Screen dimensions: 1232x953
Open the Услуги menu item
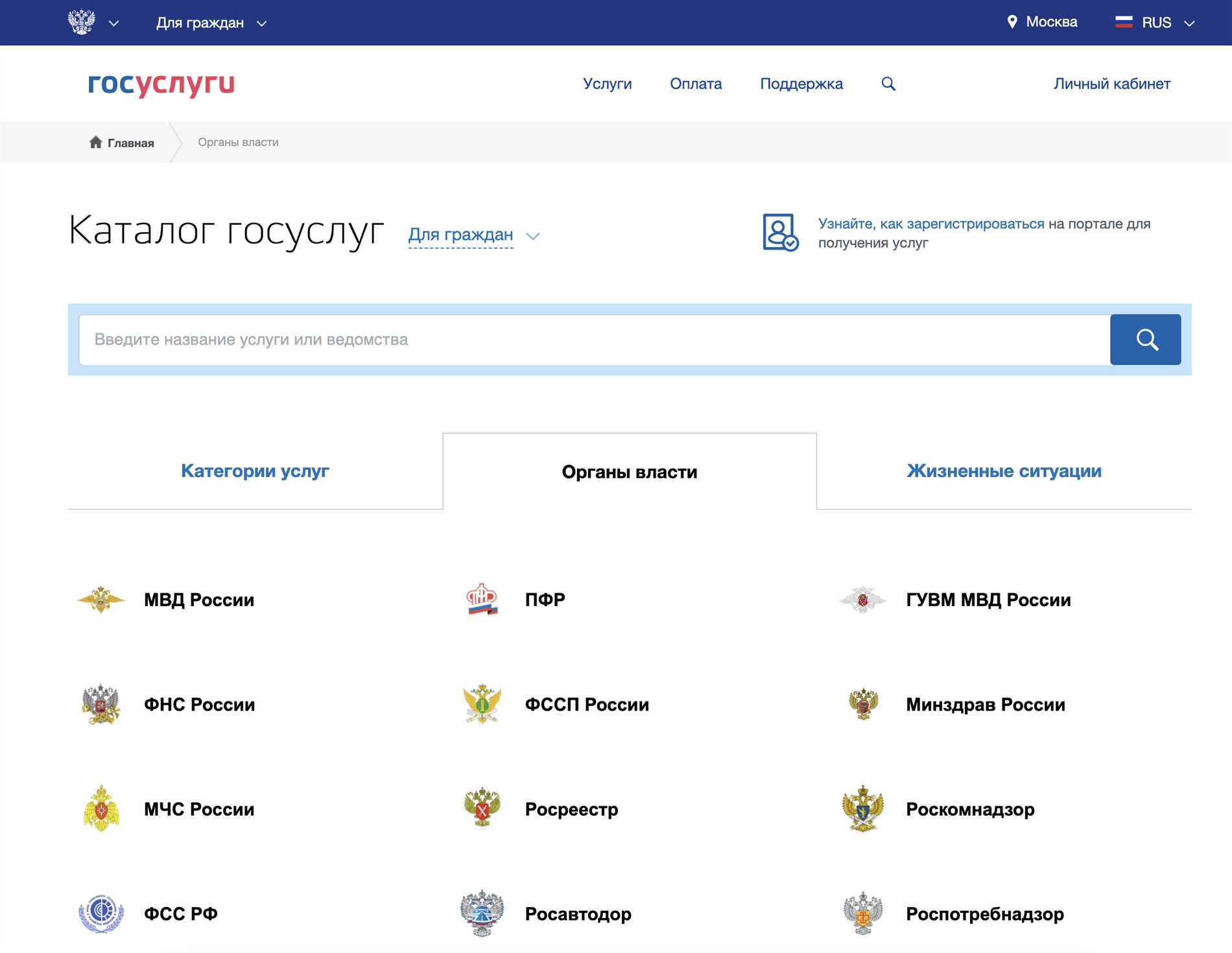pos(607,84)
